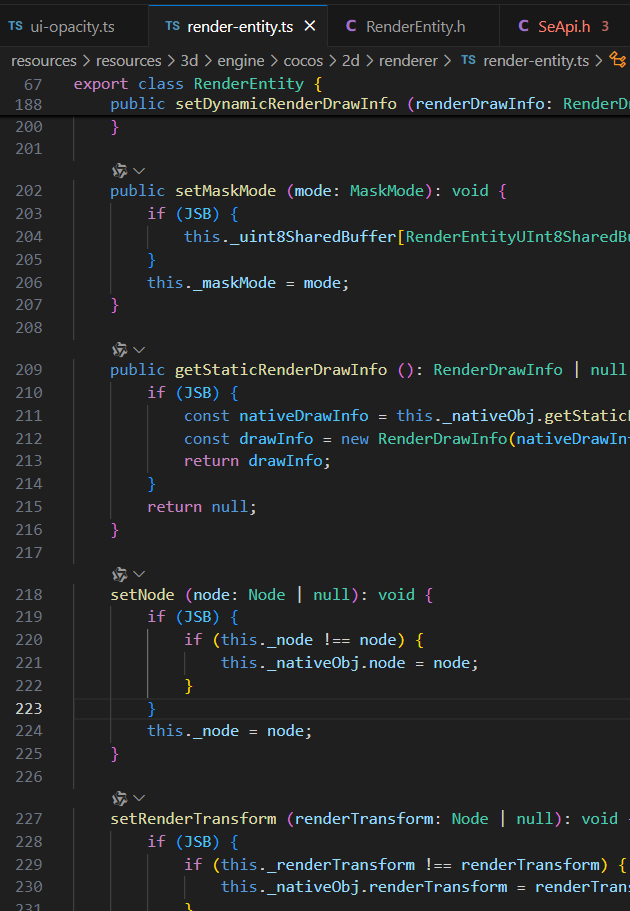This screenshot has height=911, width=630.
Task: Select the render-entity.ts editor tab
Action: [x=238, y=27]
